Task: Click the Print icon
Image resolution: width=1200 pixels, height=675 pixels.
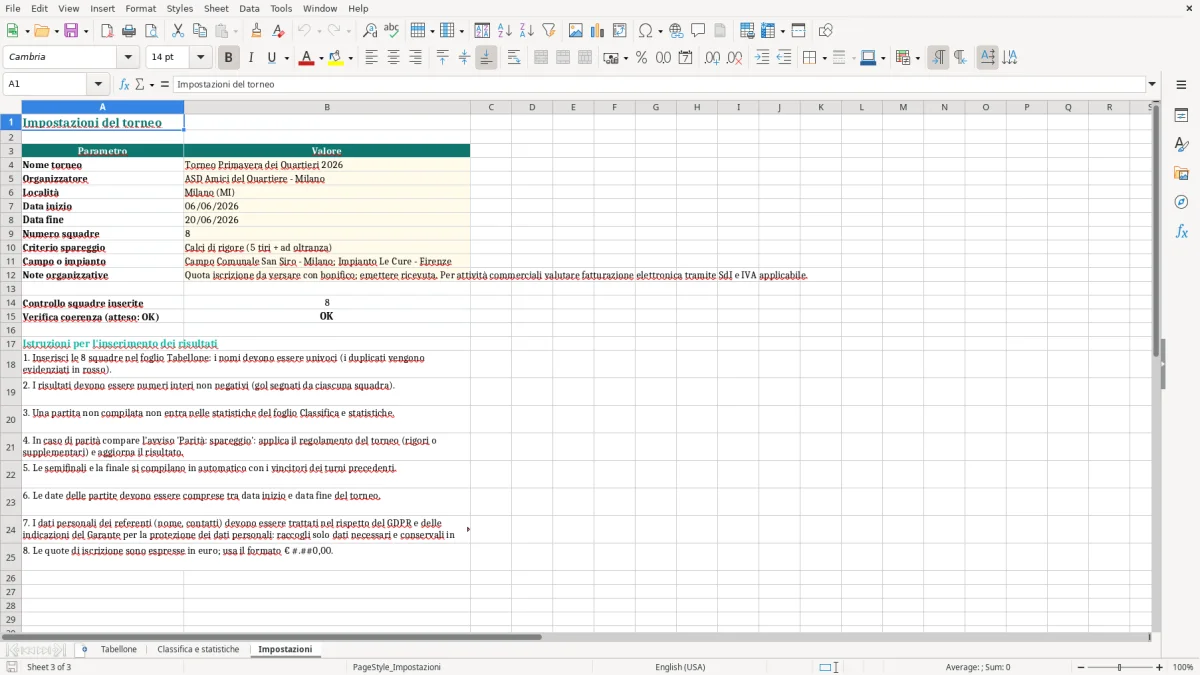Action: pyautogui.click(x=129, y=31)
